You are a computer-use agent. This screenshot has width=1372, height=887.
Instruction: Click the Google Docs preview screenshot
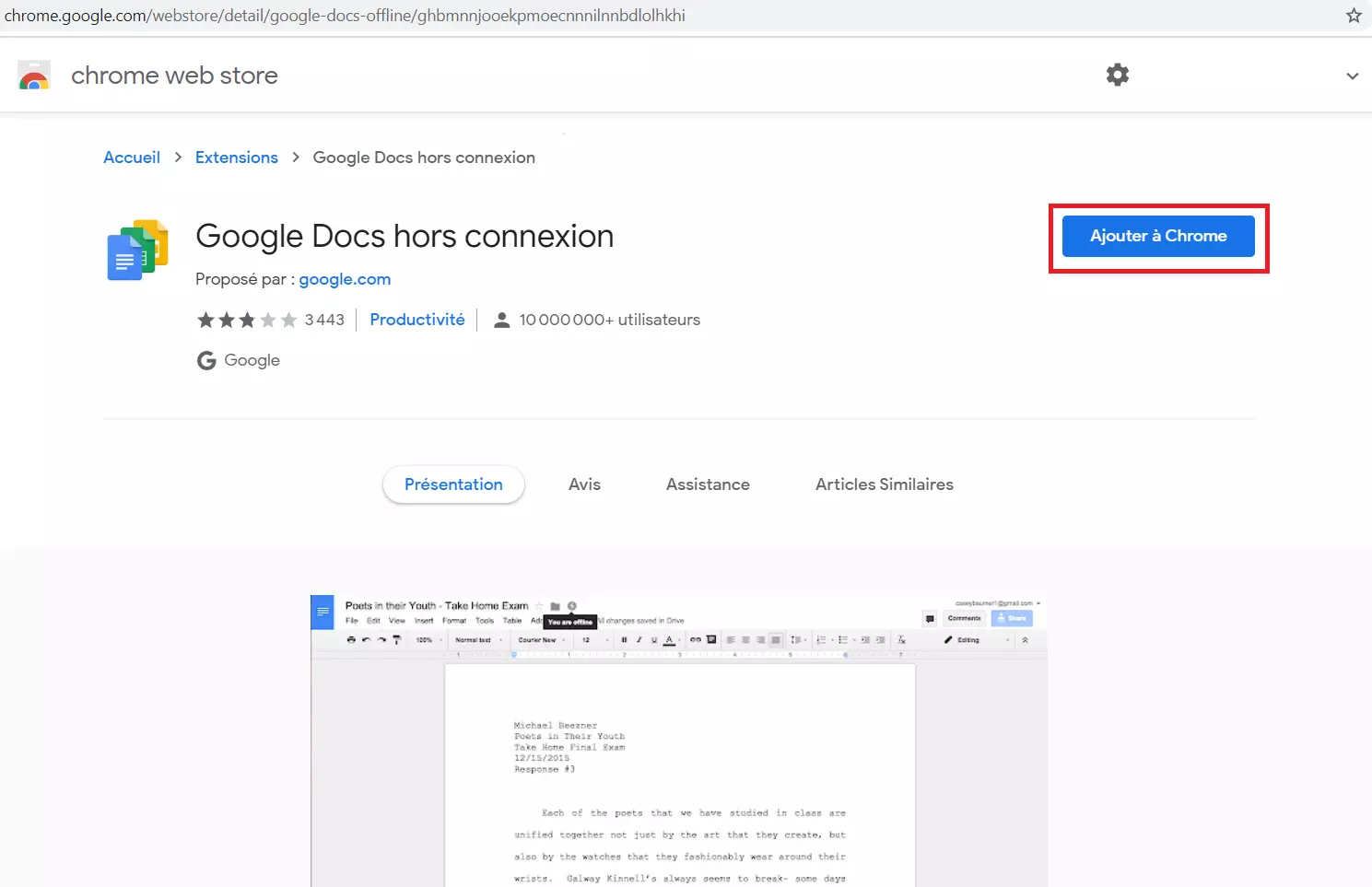pos(678,741)
